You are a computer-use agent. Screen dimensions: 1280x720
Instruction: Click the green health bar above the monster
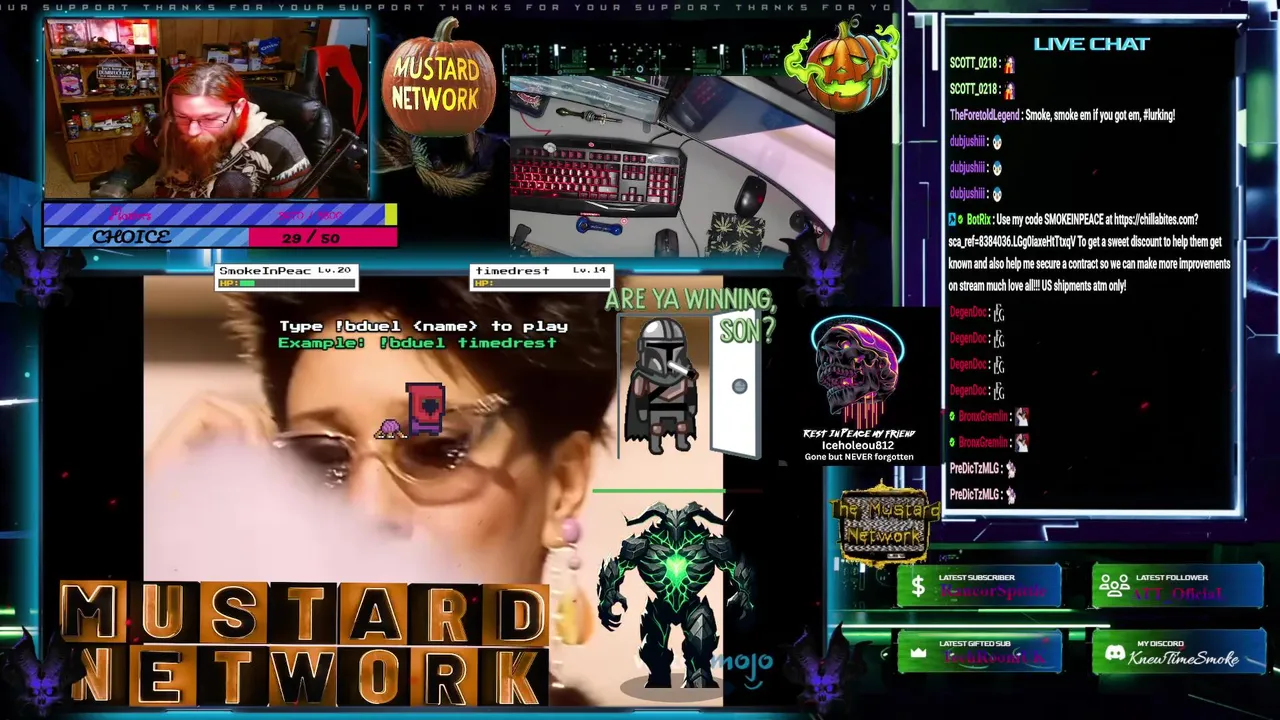(x=659, y=491)
